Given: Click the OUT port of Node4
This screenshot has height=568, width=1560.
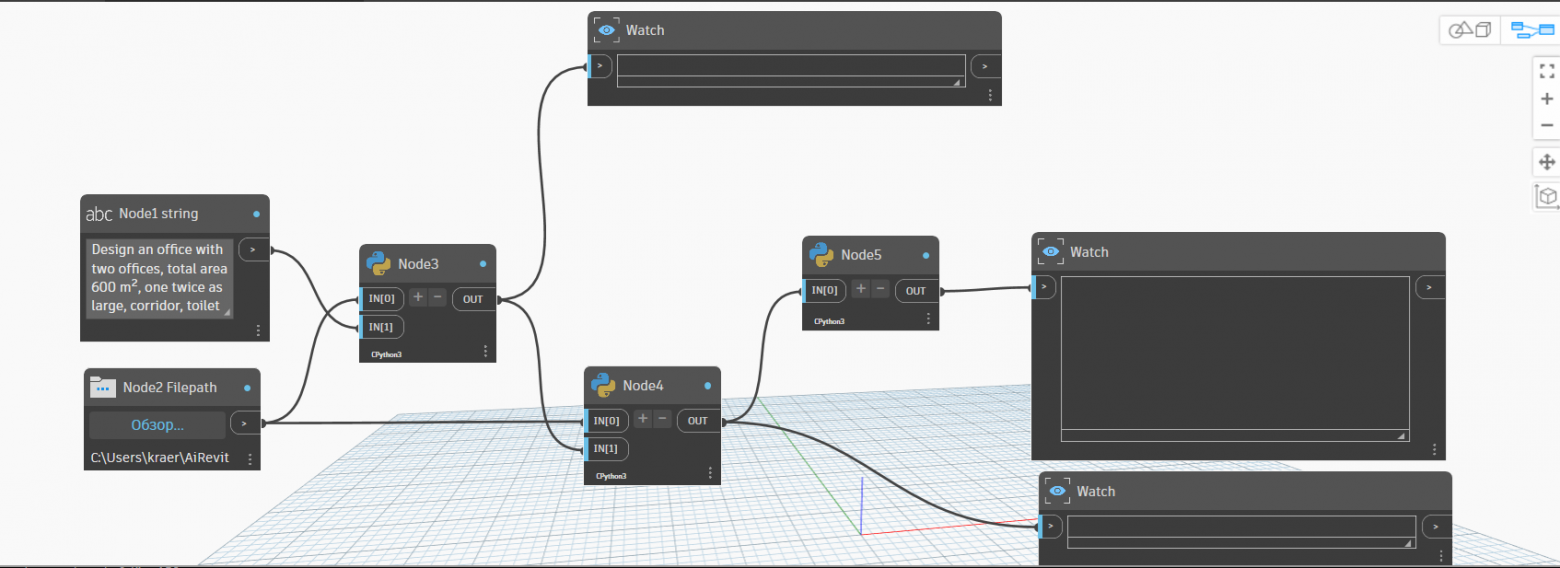Looking at the screenshot, I should pos(698,421).
